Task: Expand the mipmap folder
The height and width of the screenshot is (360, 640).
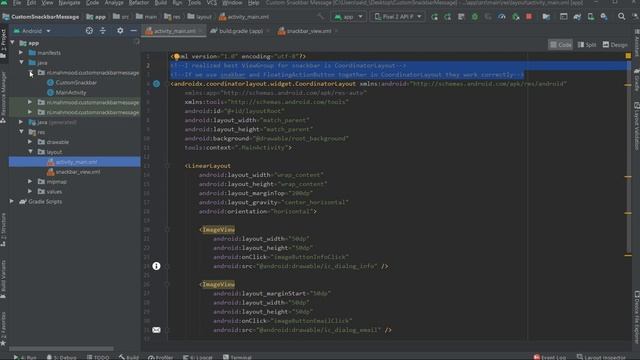Action: point(30,181)
